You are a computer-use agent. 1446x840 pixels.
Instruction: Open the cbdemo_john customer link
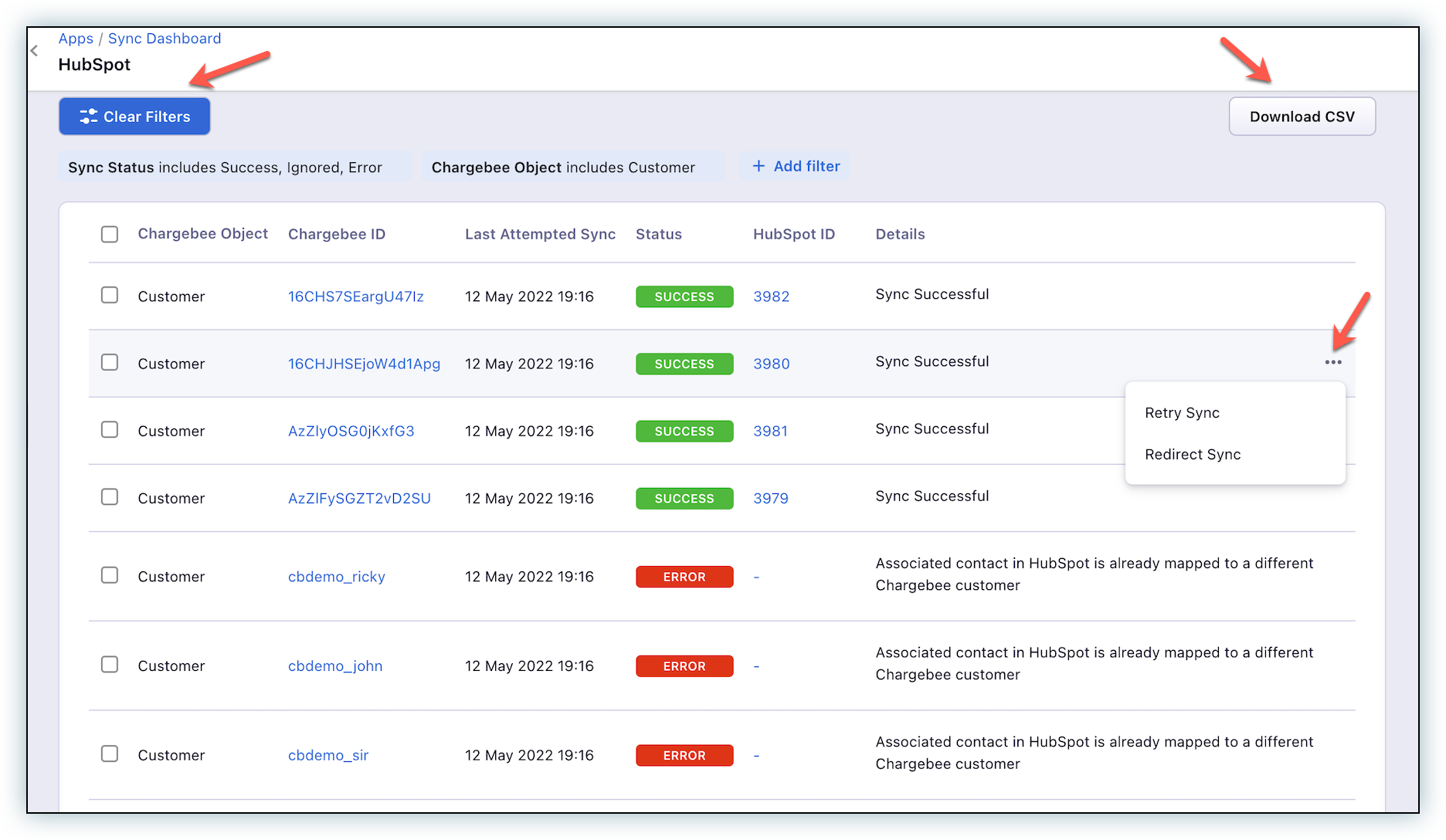click(335, 666)
